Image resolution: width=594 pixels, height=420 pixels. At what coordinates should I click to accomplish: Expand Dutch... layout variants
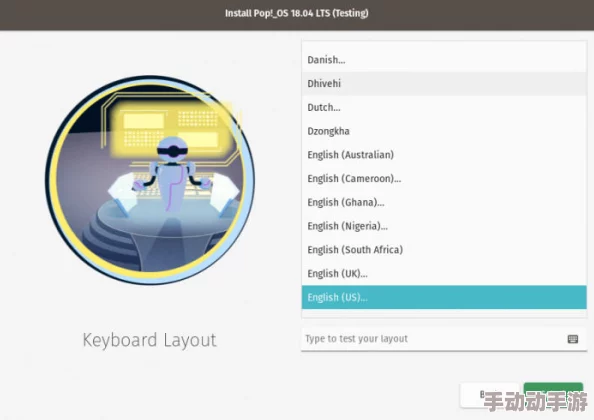(x=444, y=108)
